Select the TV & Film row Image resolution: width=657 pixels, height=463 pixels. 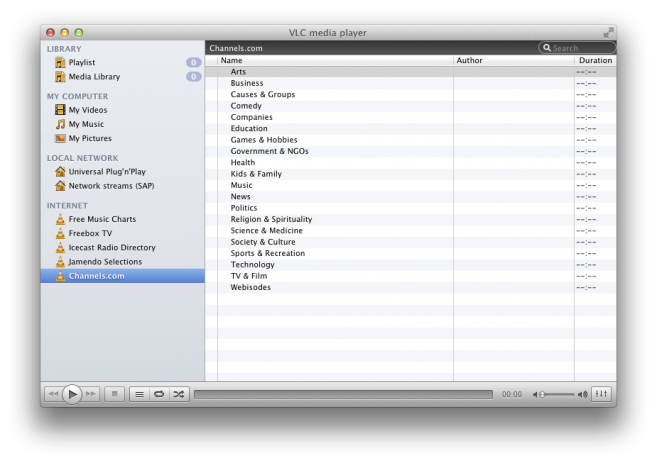coord(411,276)
